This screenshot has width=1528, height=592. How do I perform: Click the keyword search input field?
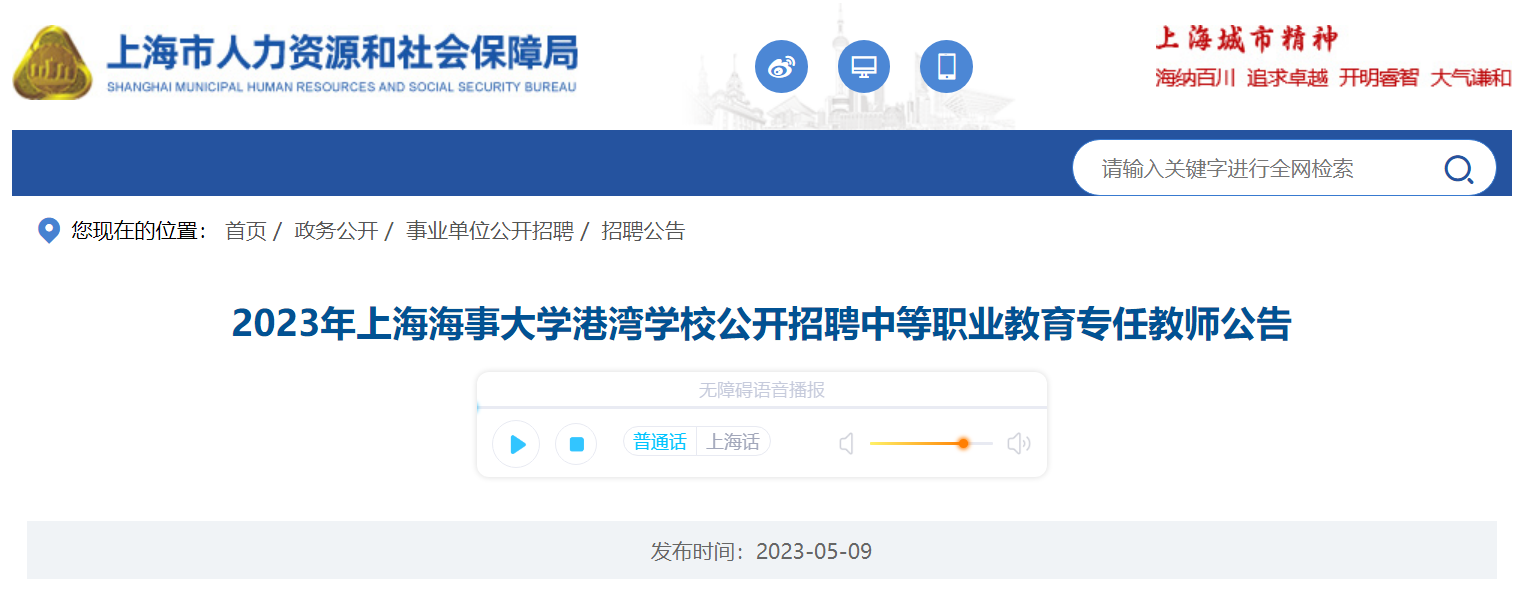tap(1260, 169)
